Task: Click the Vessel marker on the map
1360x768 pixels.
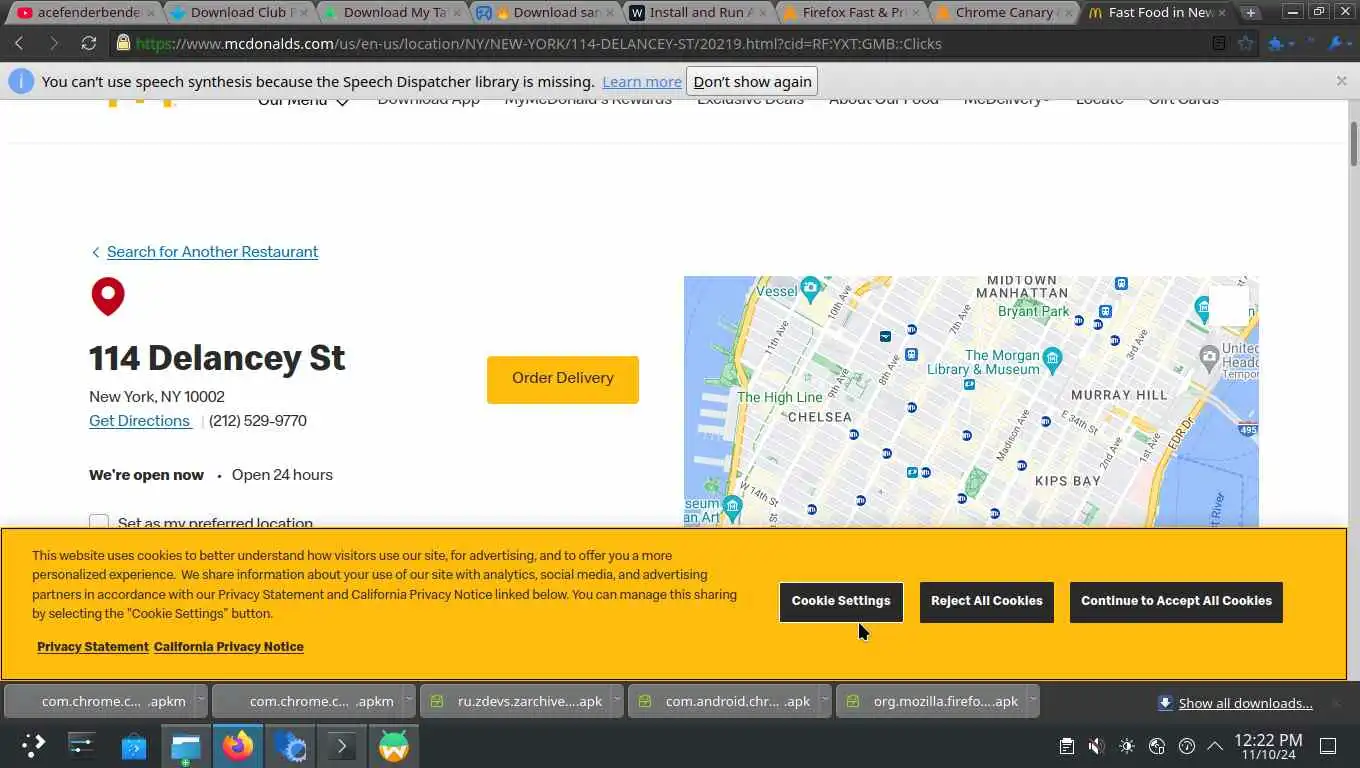Action: tap(811, 289)
